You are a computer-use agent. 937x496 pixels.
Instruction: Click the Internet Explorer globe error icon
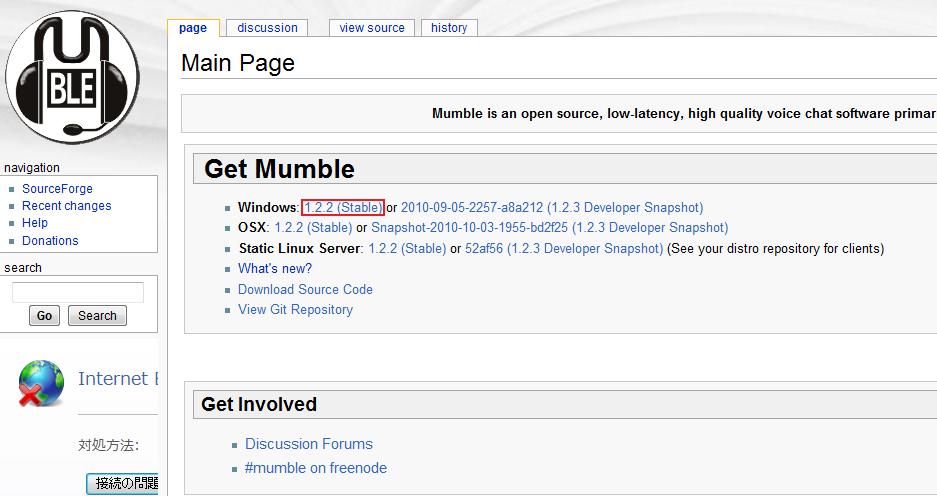point(41,384)
